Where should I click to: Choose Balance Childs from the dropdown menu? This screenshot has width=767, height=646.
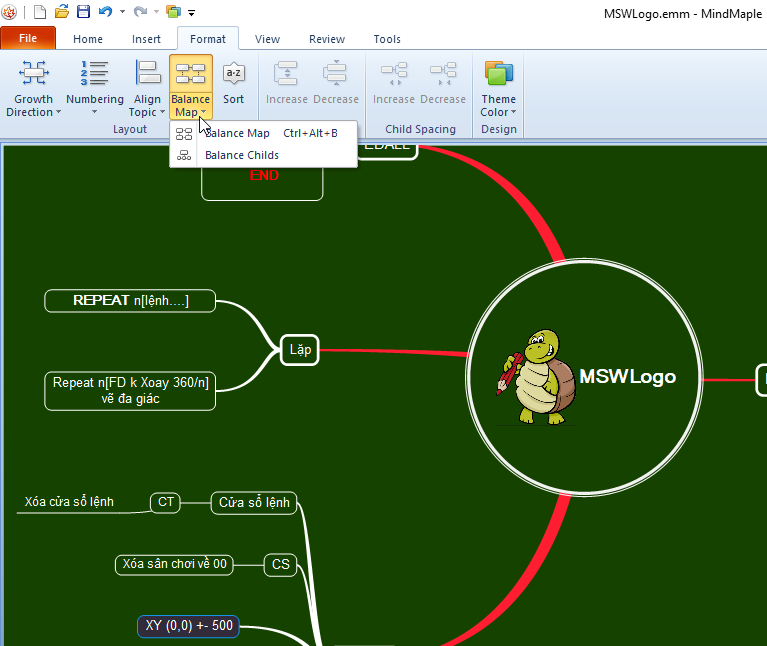(263, 155)
